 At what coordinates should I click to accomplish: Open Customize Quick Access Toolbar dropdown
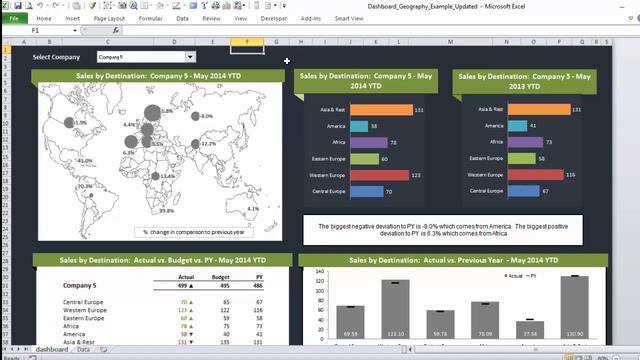pyautogui.click(x=284, y=6)
